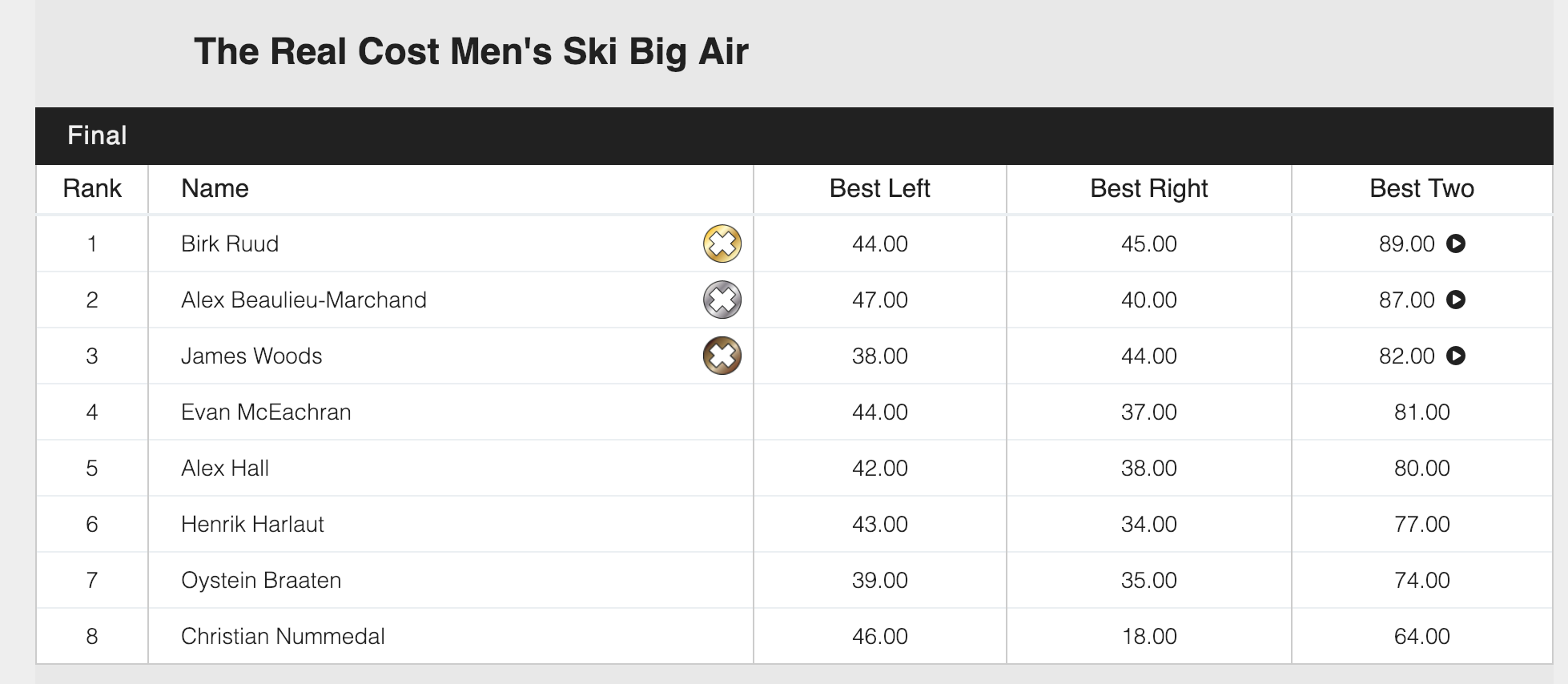Screen dimensions: 1568x684
Task: Play video next to 82.00 score
Action: [x=1456, y=356]
